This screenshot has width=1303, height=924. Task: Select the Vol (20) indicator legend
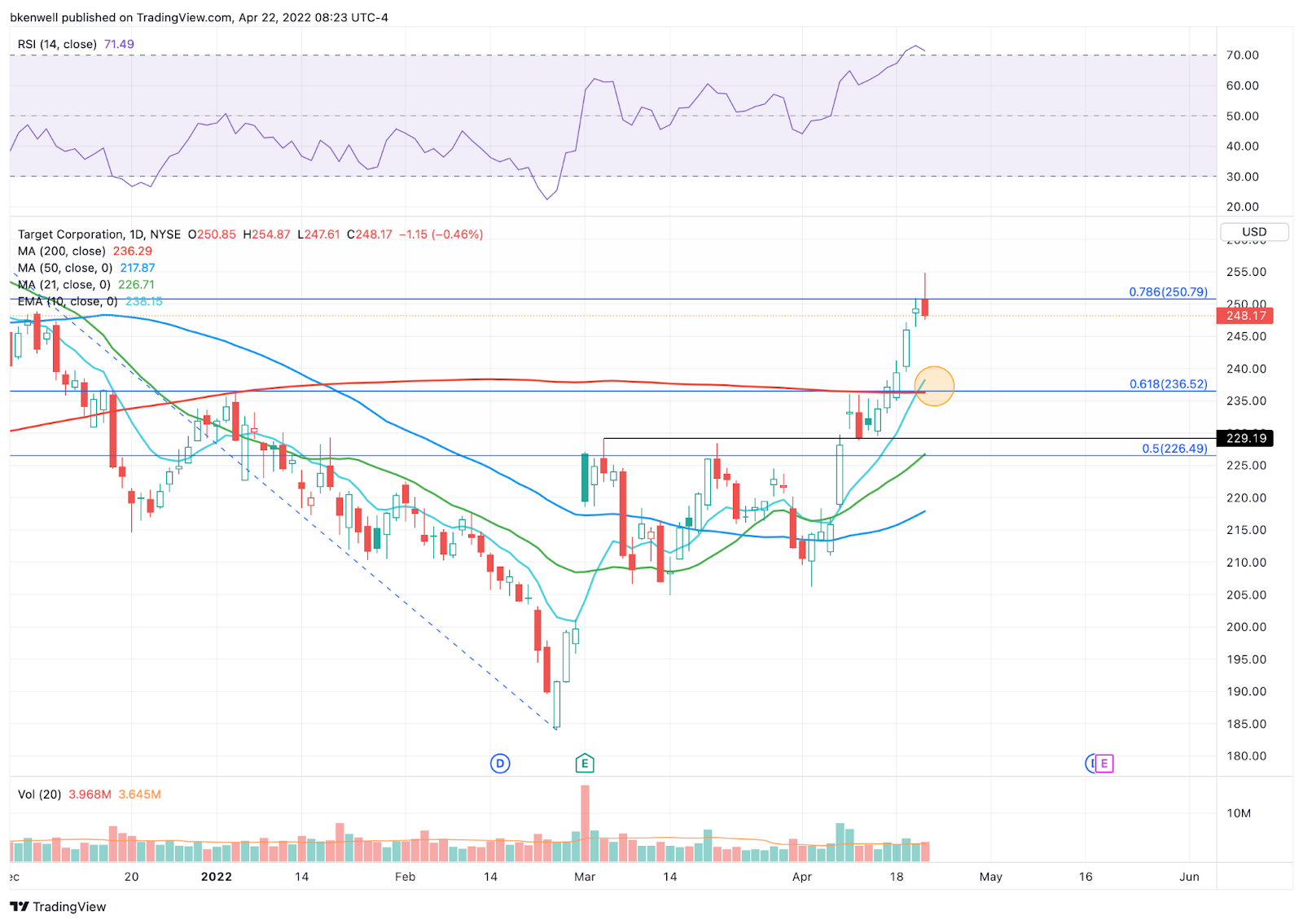[x=39, y=795]
